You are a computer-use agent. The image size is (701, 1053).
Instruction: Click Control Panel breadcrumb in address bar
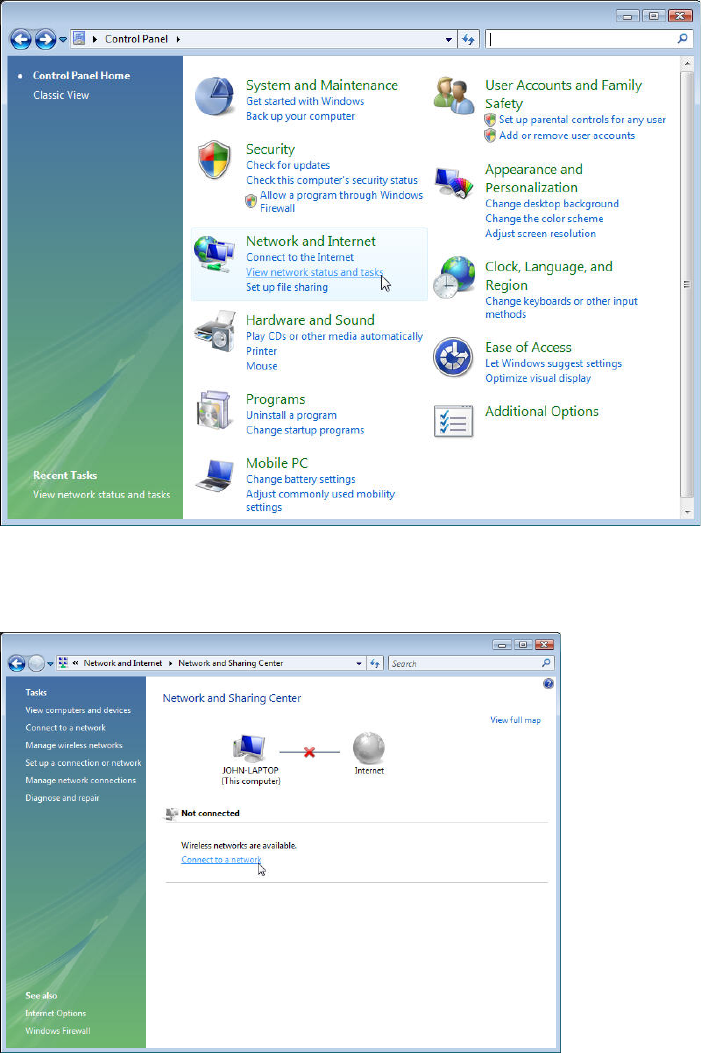point(136,39)
